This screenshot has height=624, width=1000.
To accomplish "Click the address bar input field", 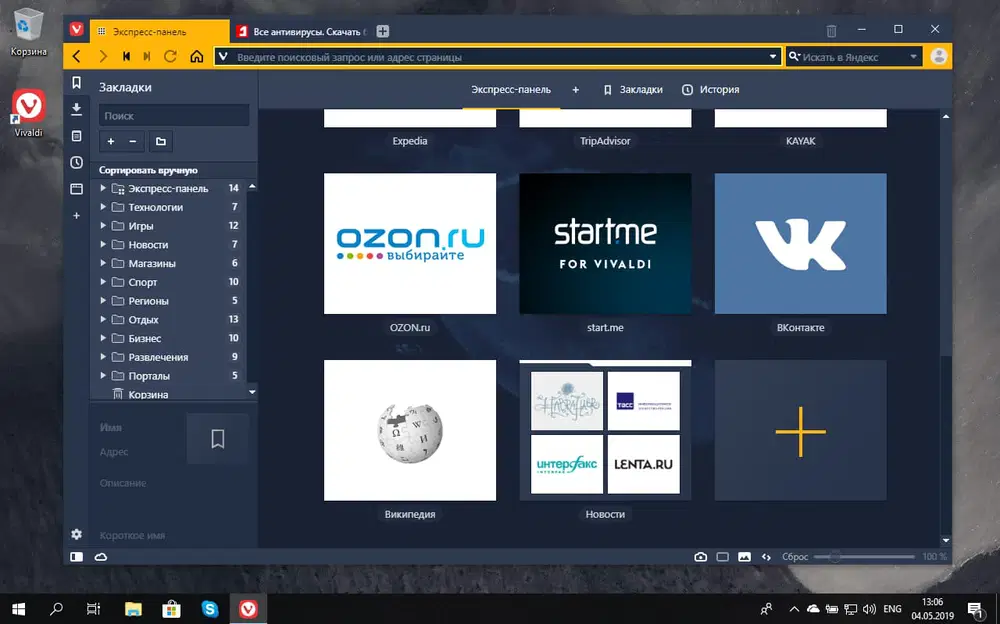I will pyautogui.click(x=497, y=57).
